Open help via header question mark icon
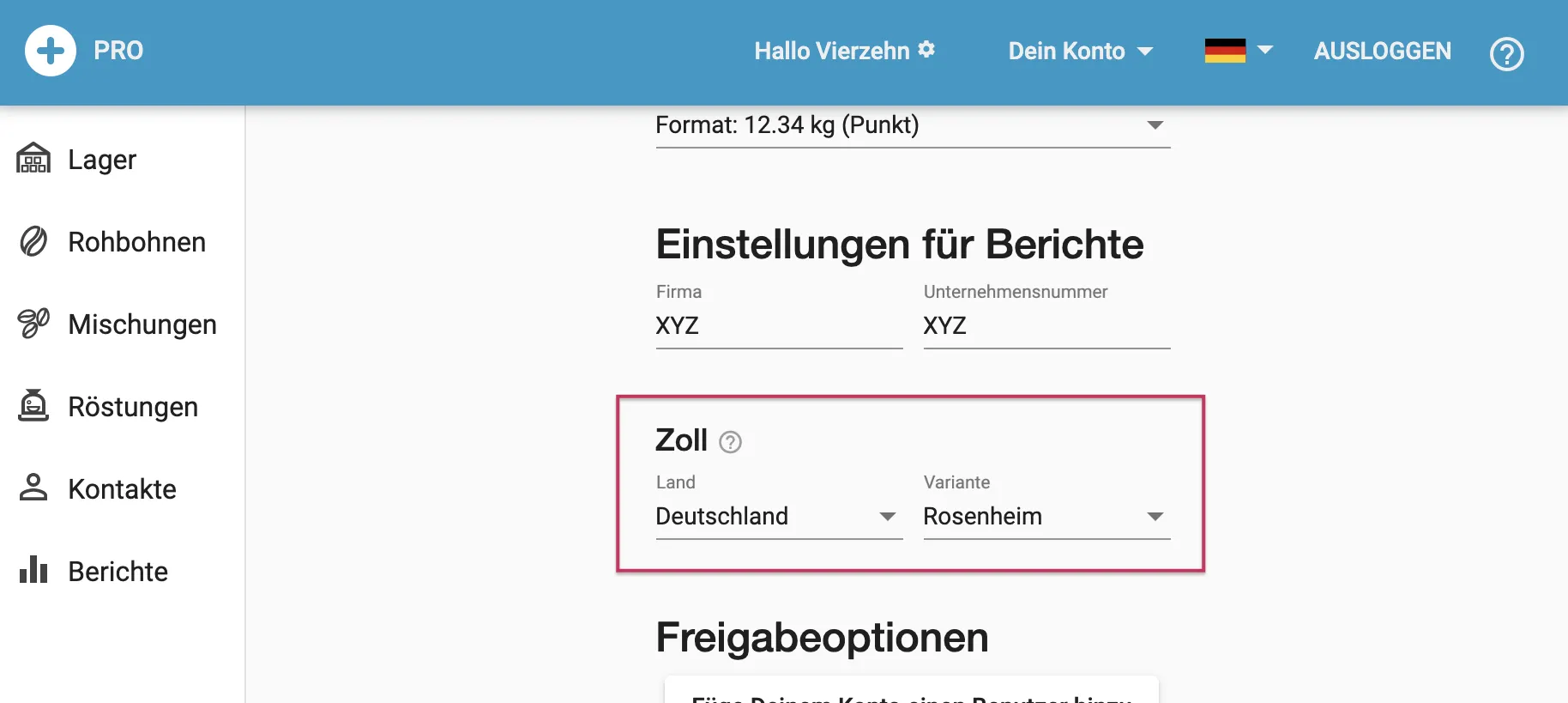This screenshot has height=703, width=1568. (1506, 54)
